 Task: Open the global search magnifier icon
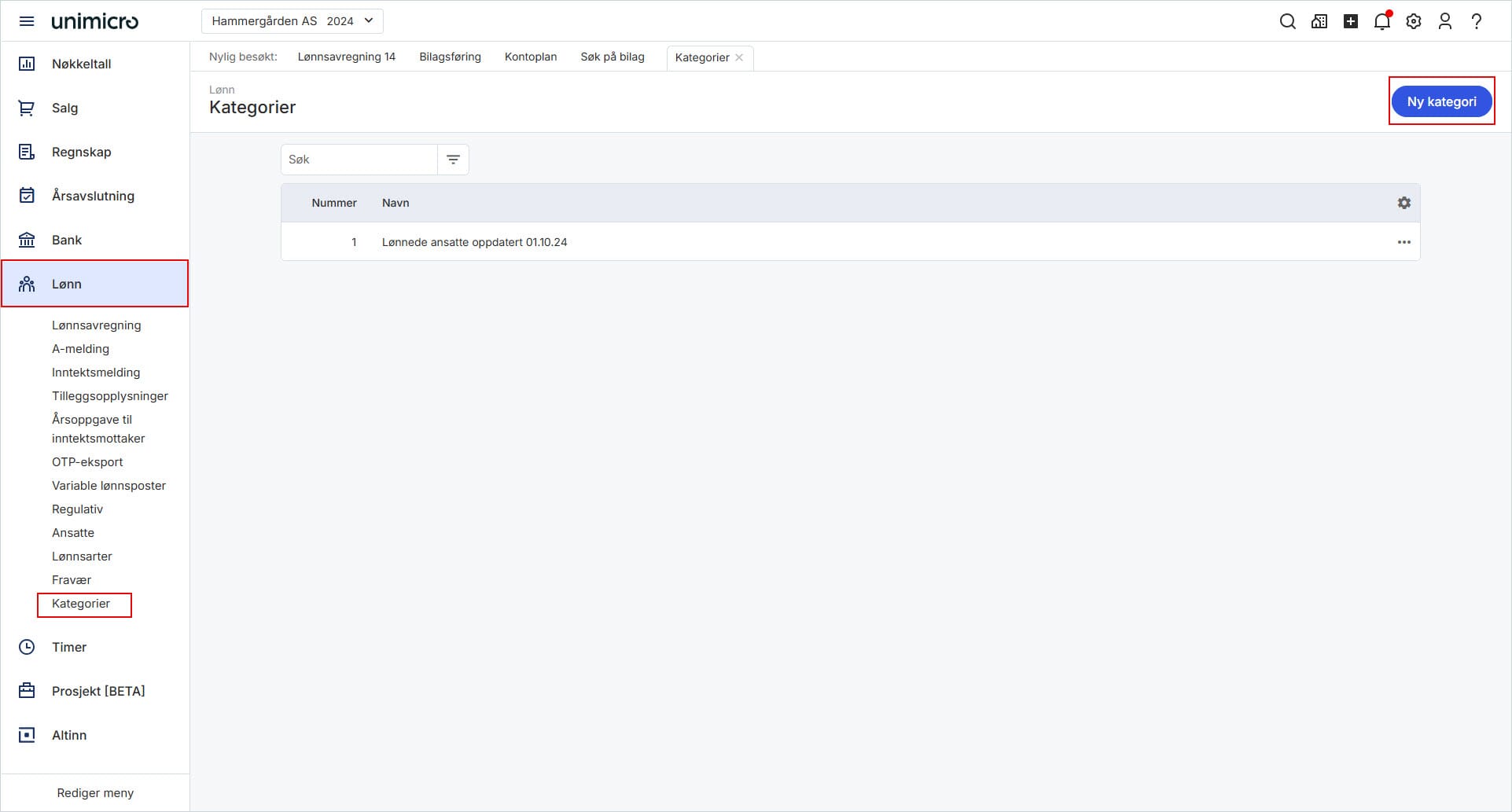click(1287, 21)
